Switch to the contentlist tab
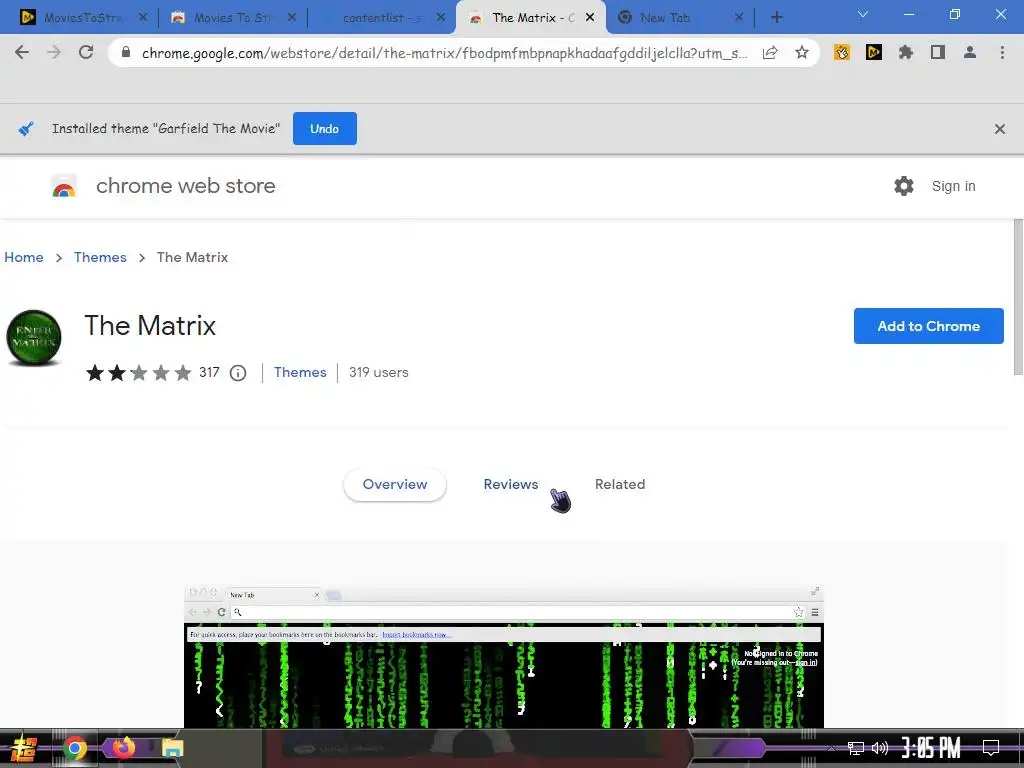Image resolution: width=1024 pixels, height=768 pixels. click(x=380, y=17)
